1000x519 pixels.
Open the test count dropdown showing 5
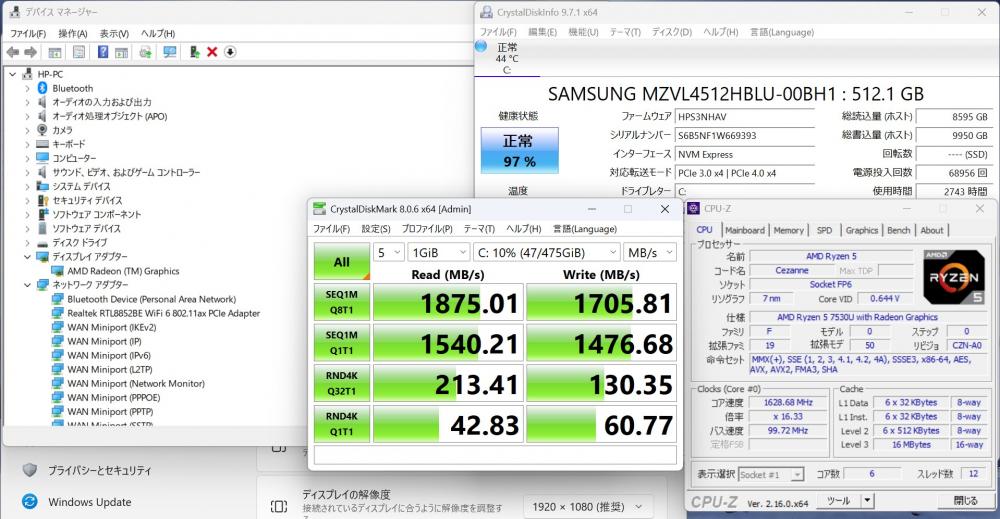(389, 252)
